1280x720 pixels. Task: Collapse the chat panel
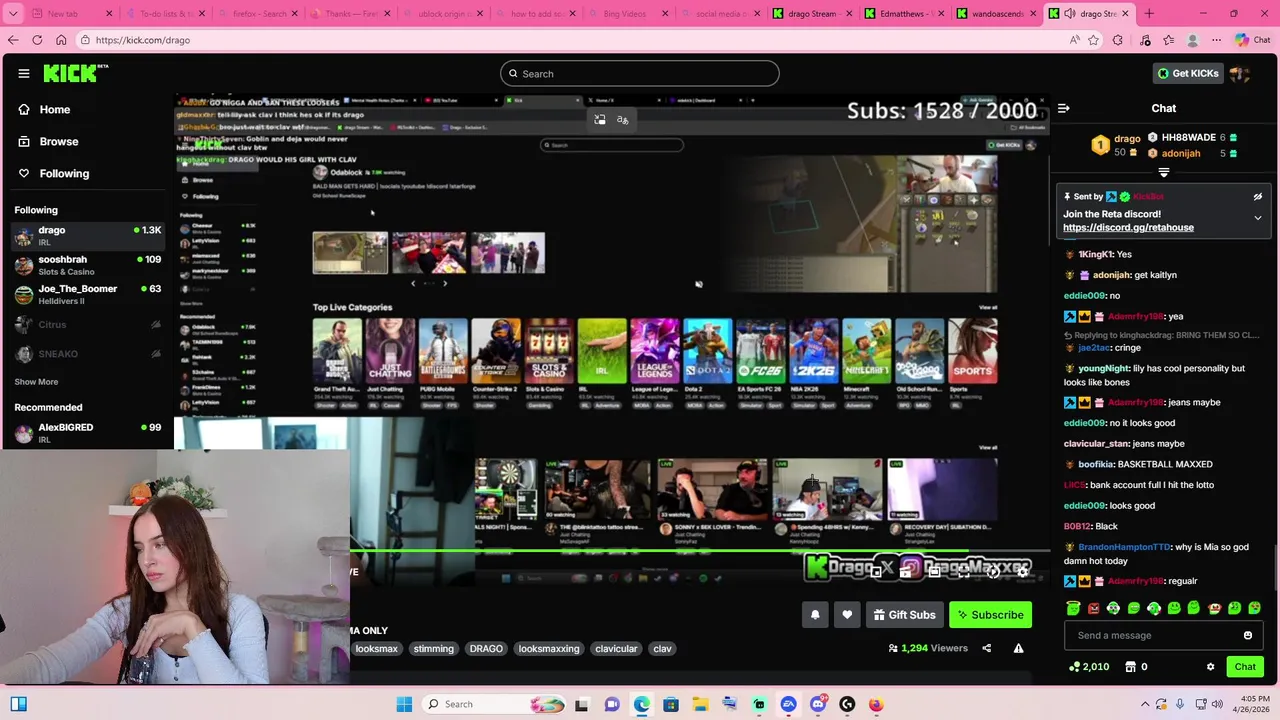pyautogui.click(x=1064, y=108)
